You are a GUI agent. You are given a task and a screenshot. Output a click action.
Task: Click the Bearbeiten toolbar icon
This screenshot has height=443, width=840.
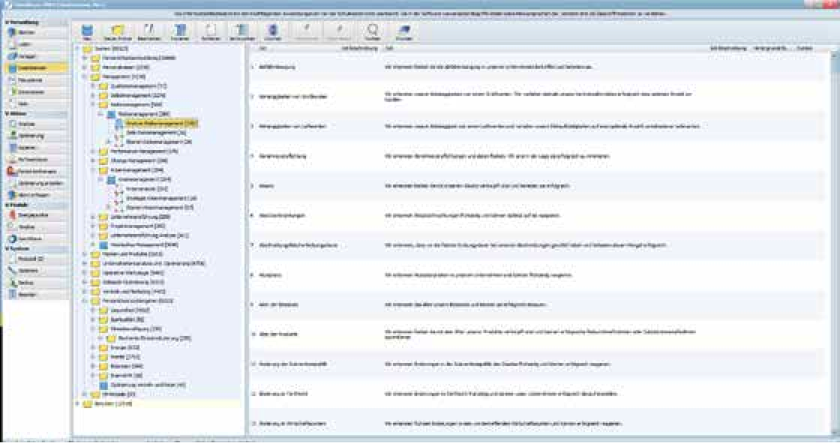pos(149,30)
